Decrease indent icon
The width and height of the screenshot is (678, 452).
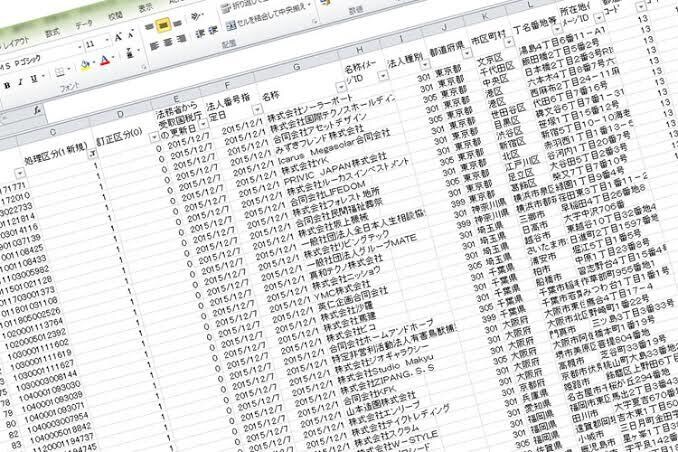point(200,34)
